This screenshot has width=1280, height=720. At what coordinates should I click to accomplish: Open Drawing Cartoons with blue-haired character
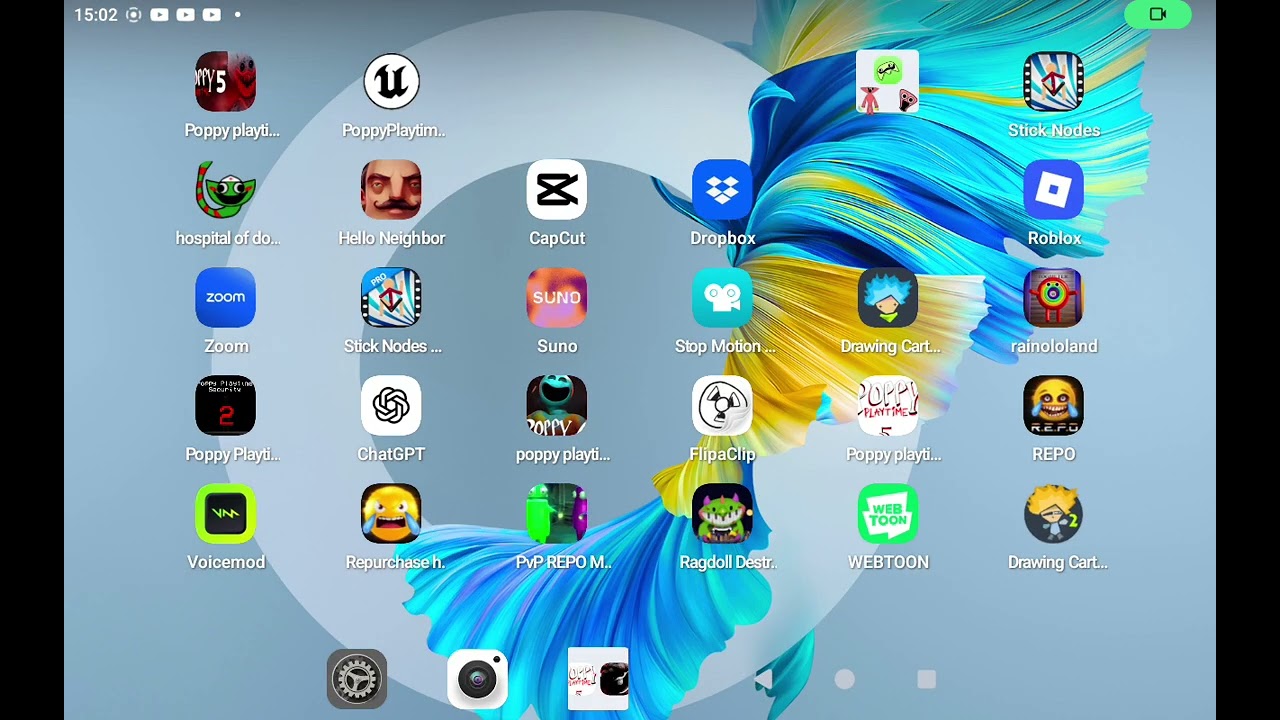pos(888,298)
